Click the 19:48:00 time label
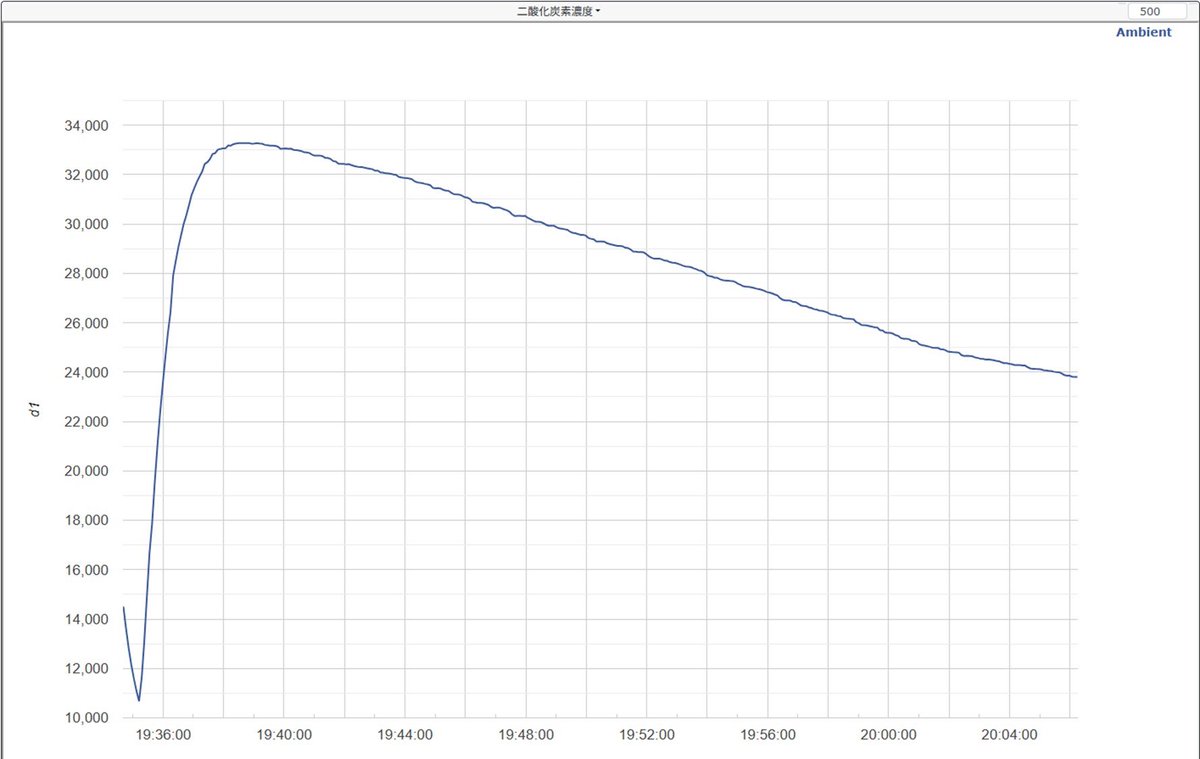This screenshot has height=759, width=1200. coord(526,735)
